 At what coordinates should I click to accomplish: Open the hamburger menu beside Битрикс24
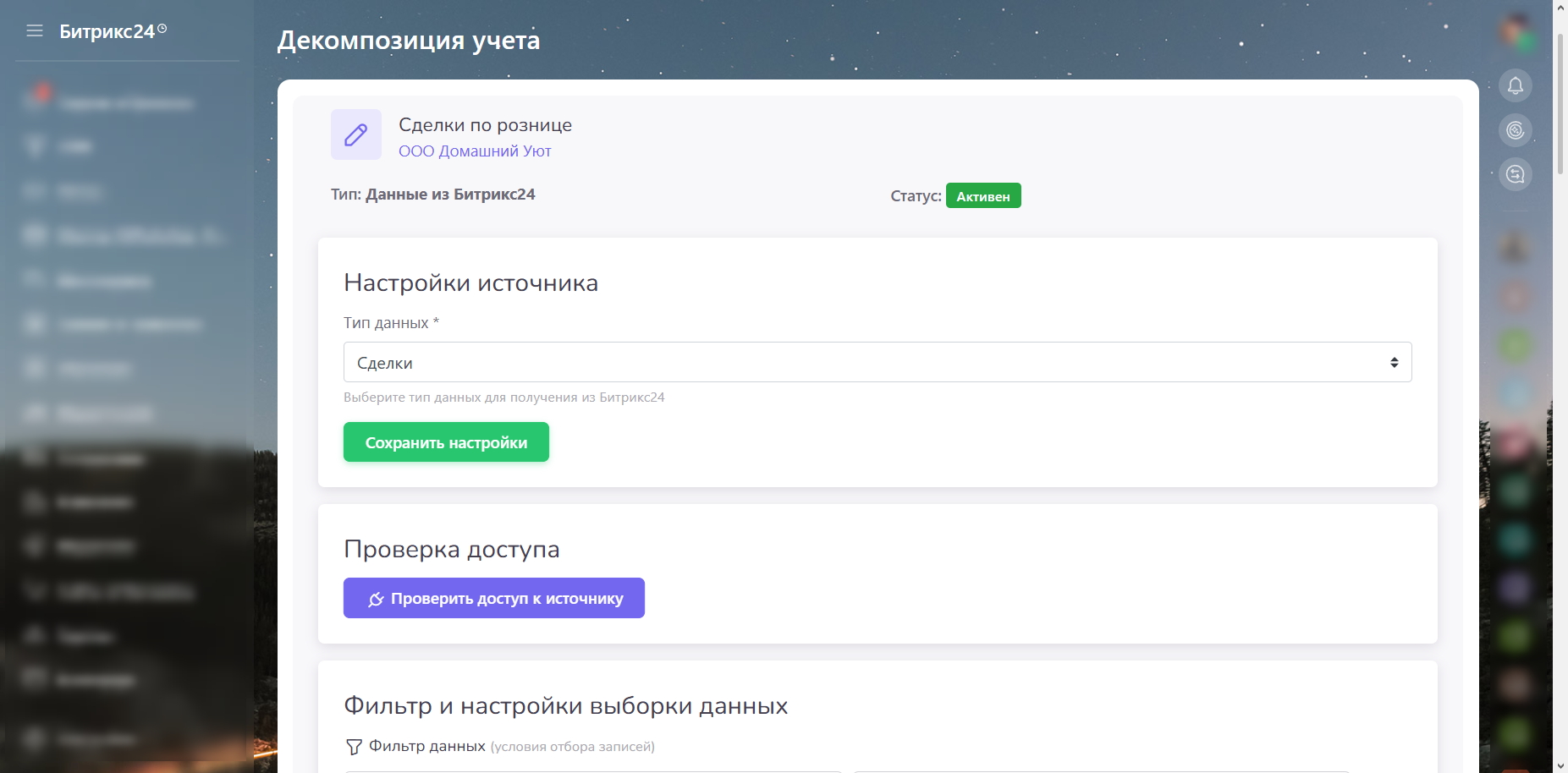coord(35,31)
